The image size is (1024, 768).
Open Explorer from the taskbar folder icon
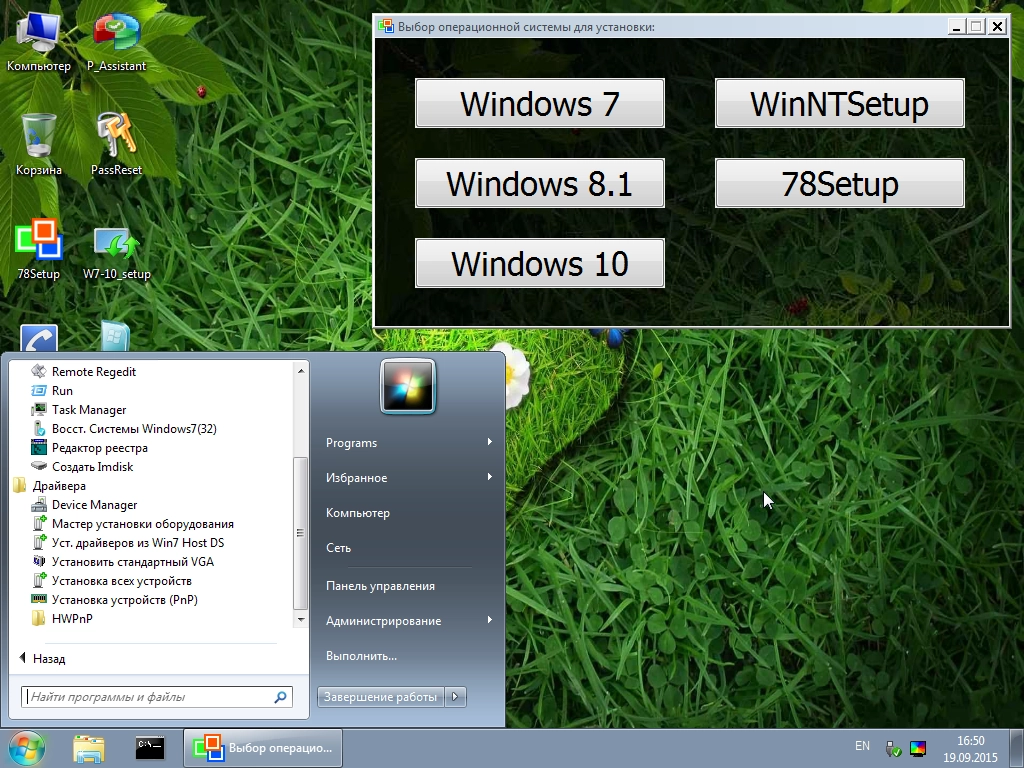(x=89, y=748)
